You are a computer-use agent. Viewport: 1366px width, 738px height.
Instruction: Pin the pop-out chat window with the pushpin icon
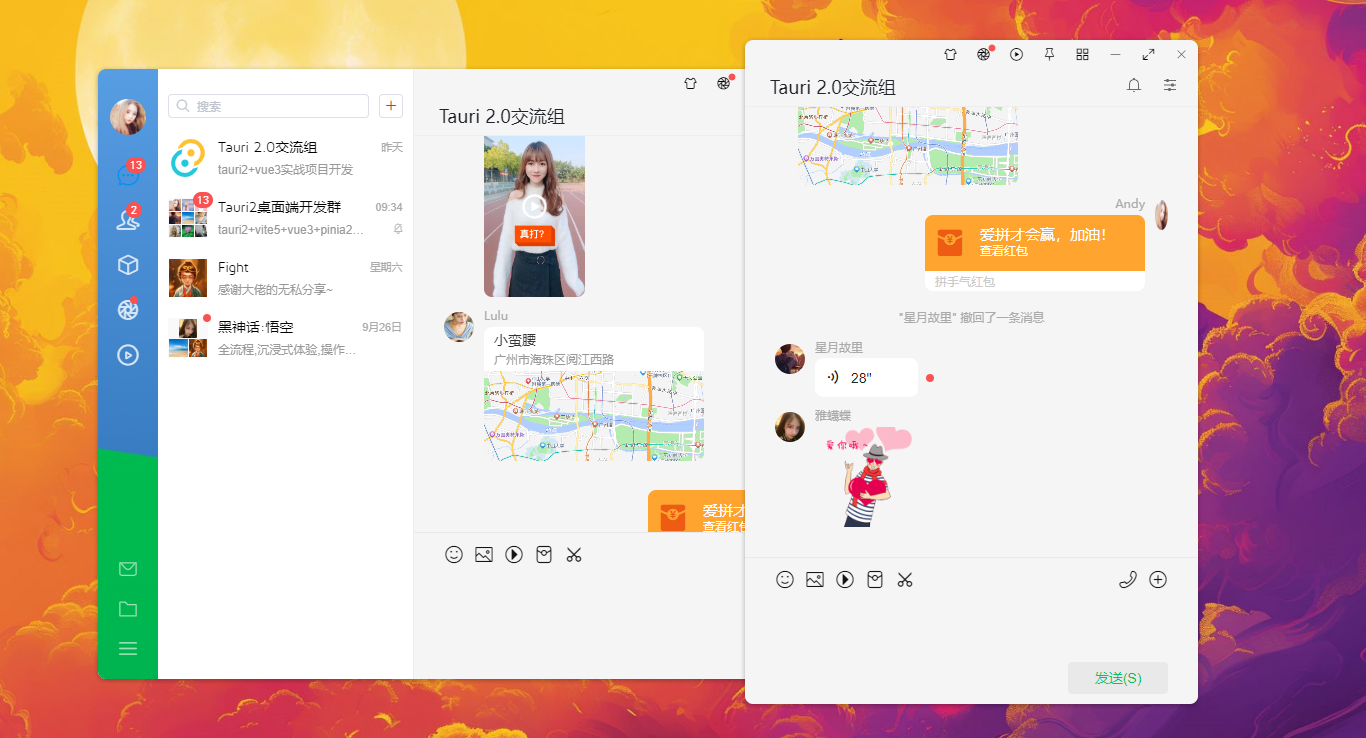(x=1050, y=55)
